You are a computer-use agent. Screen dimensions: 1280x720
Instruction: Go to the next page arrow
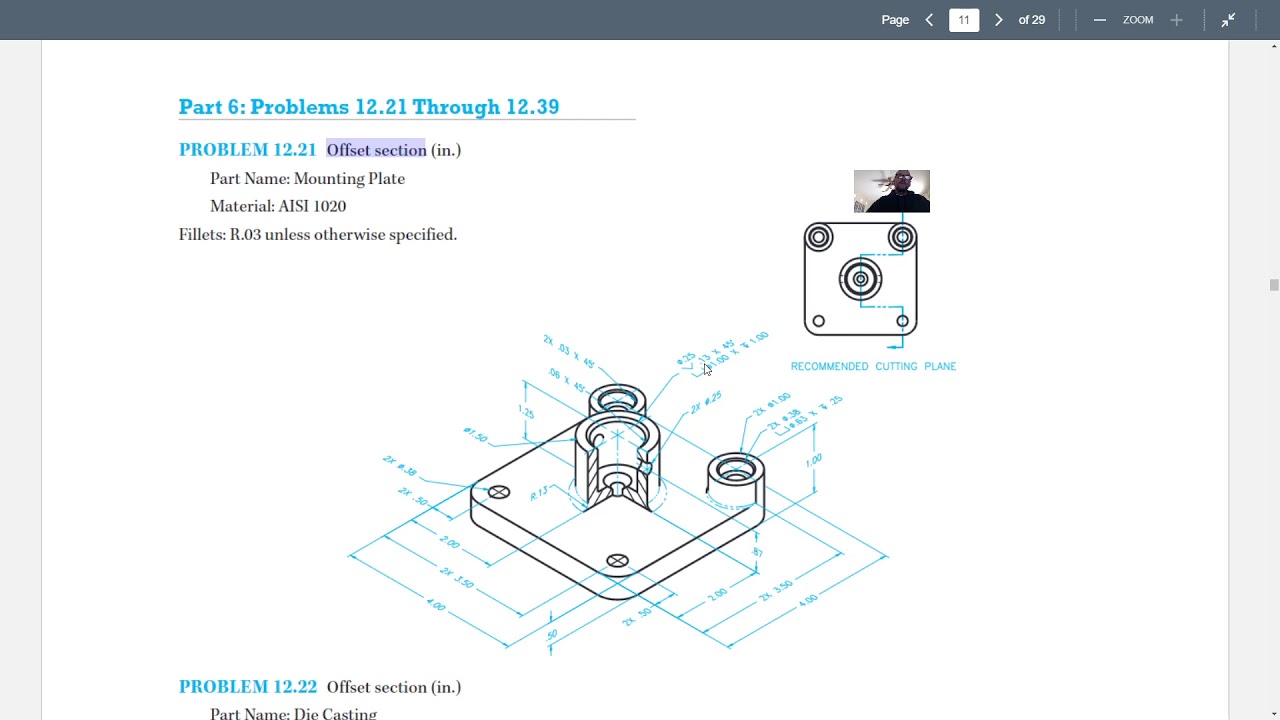(x=998, y=20)
